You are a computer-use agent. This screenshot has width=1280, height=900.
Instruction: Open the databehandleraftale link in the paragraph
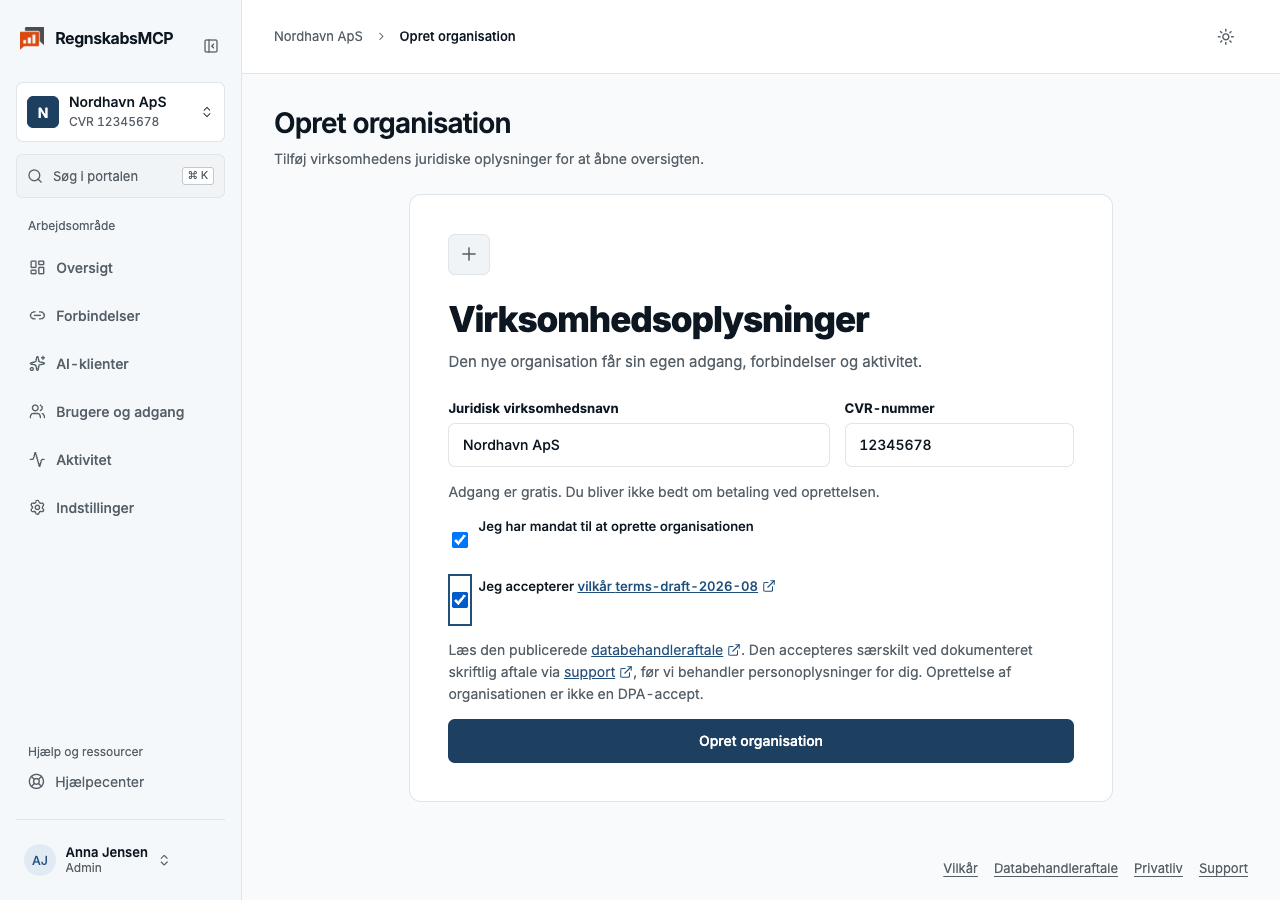pyautogui.click(x=657, y=650)
